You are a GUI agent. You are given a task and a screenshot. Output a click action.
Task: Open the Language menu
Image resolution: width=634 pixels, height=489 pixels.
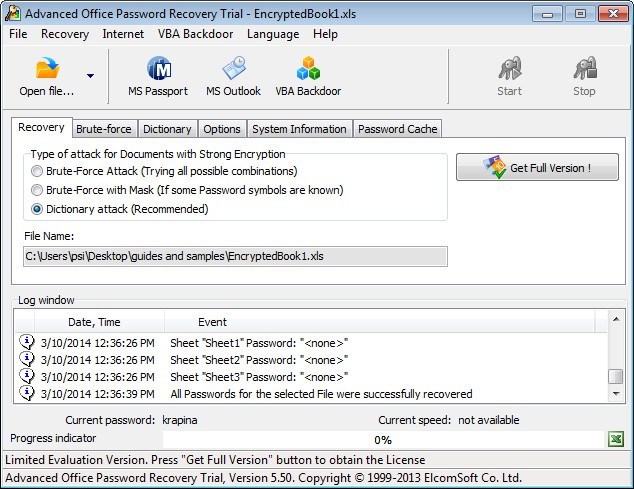273,34
